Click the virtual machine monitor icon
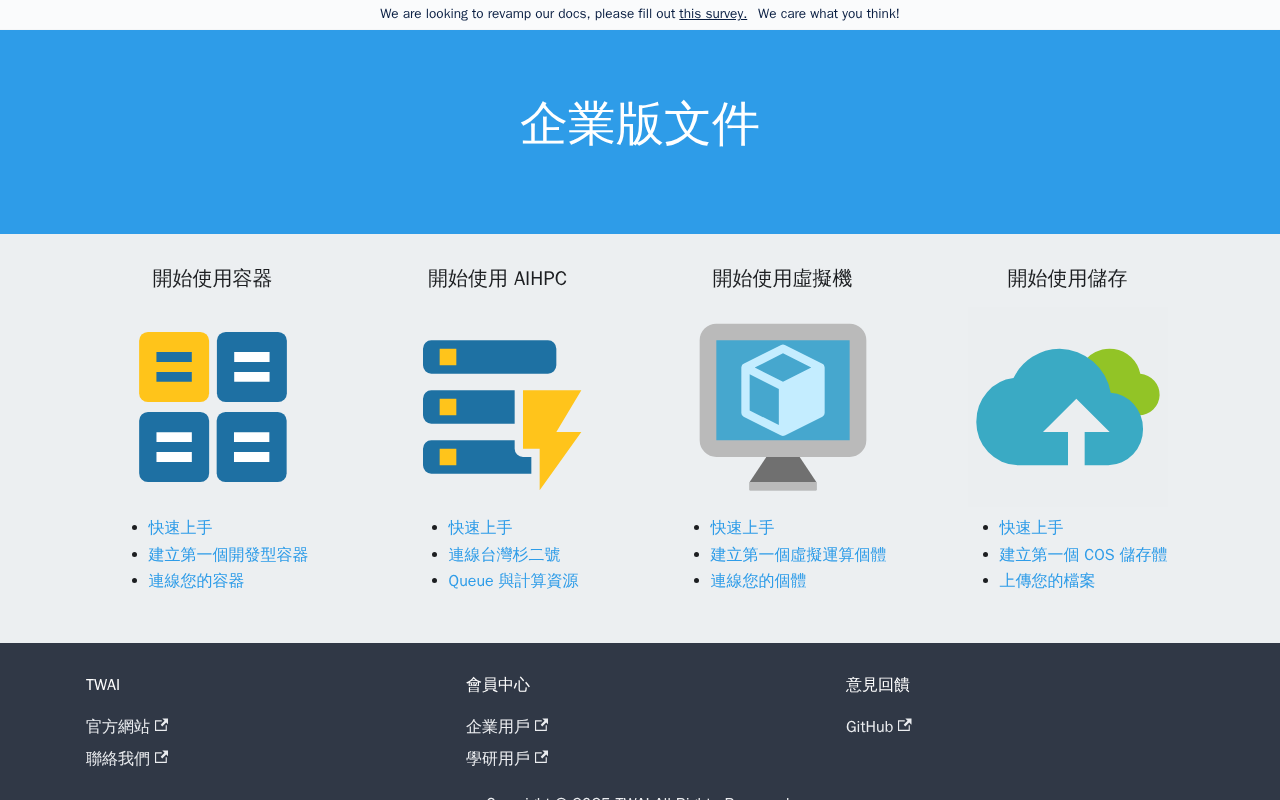Screen dimensions: 1280x800 (x=783, y=407)
